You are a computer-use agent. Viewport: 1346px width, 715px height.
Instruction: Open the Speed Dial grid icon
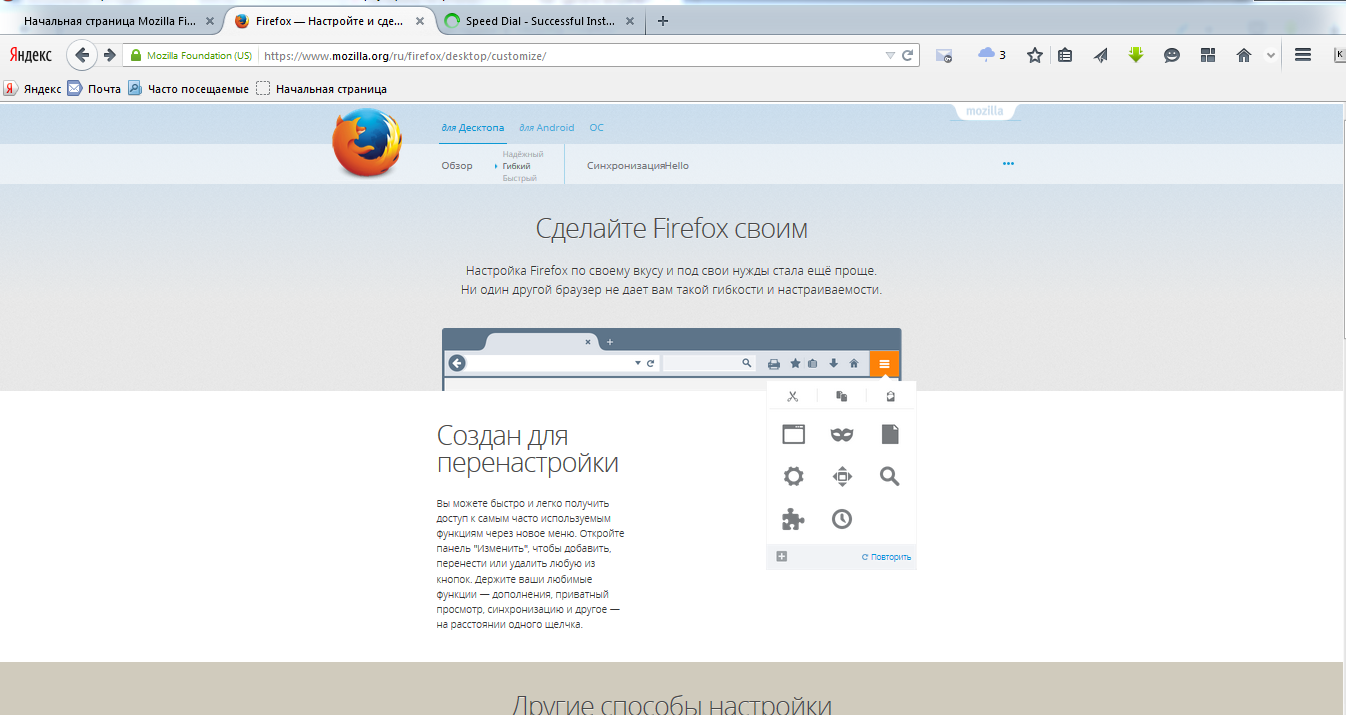click(1208, 56)
